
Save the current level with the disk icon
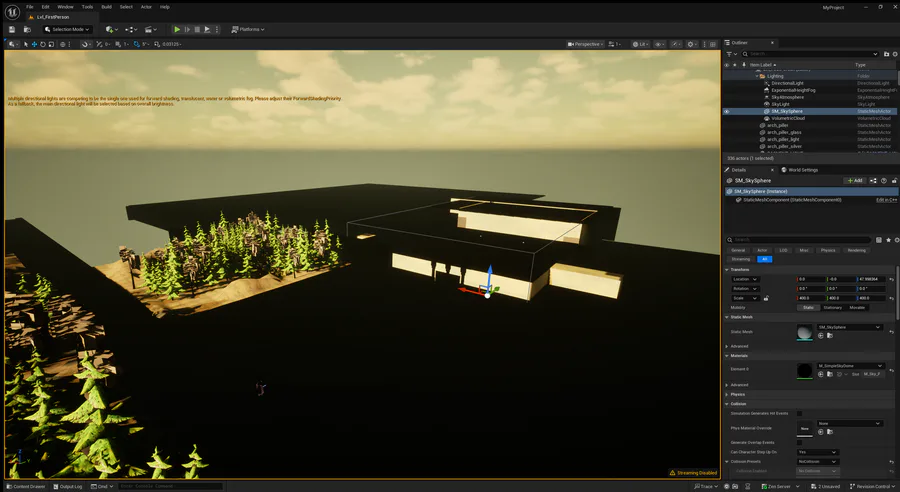pyautogui.click(x=11, y=29)
